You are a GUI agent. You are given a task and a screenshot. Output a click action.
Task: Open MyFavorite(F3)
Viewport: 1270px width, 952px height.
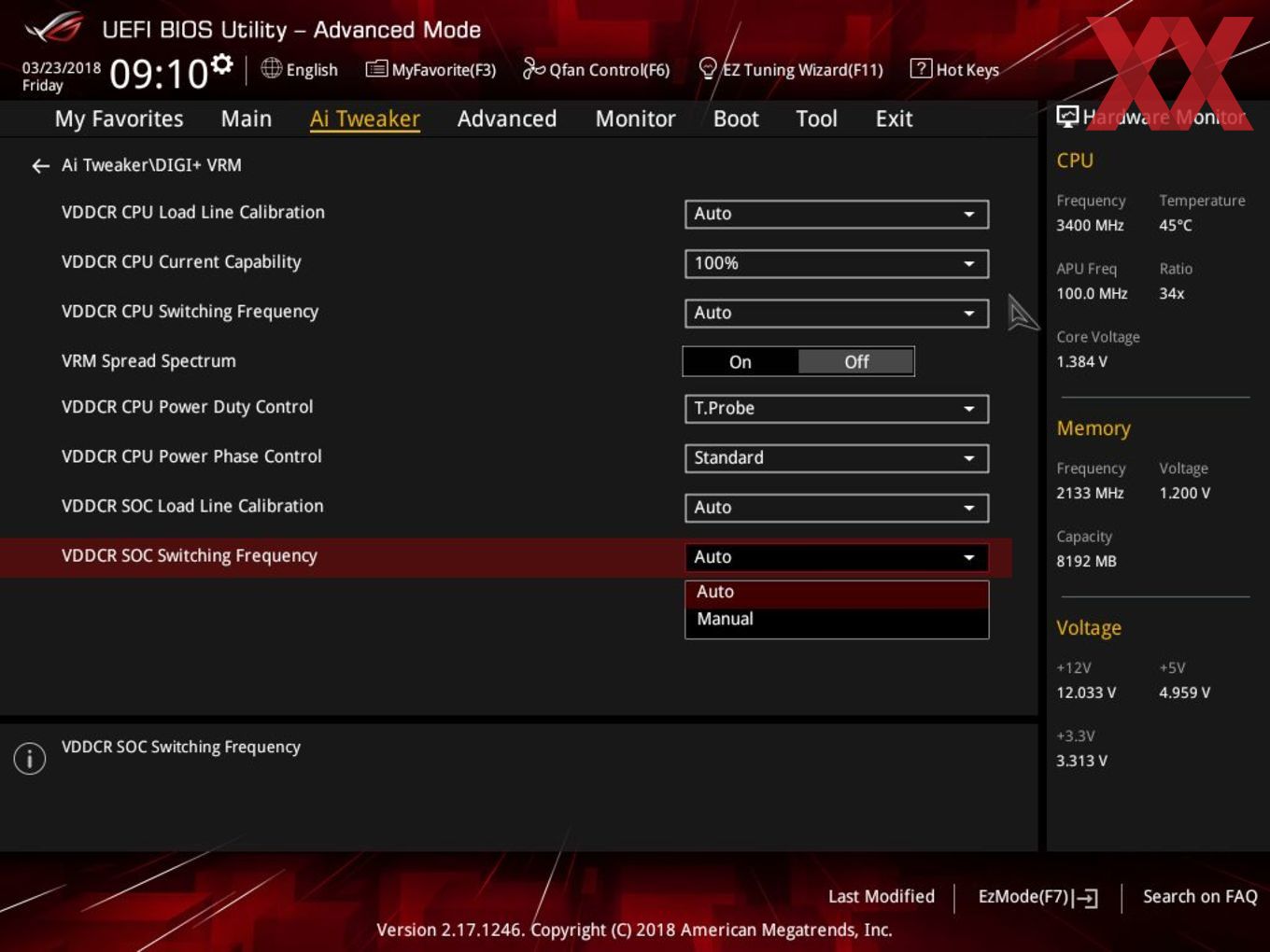430,69
